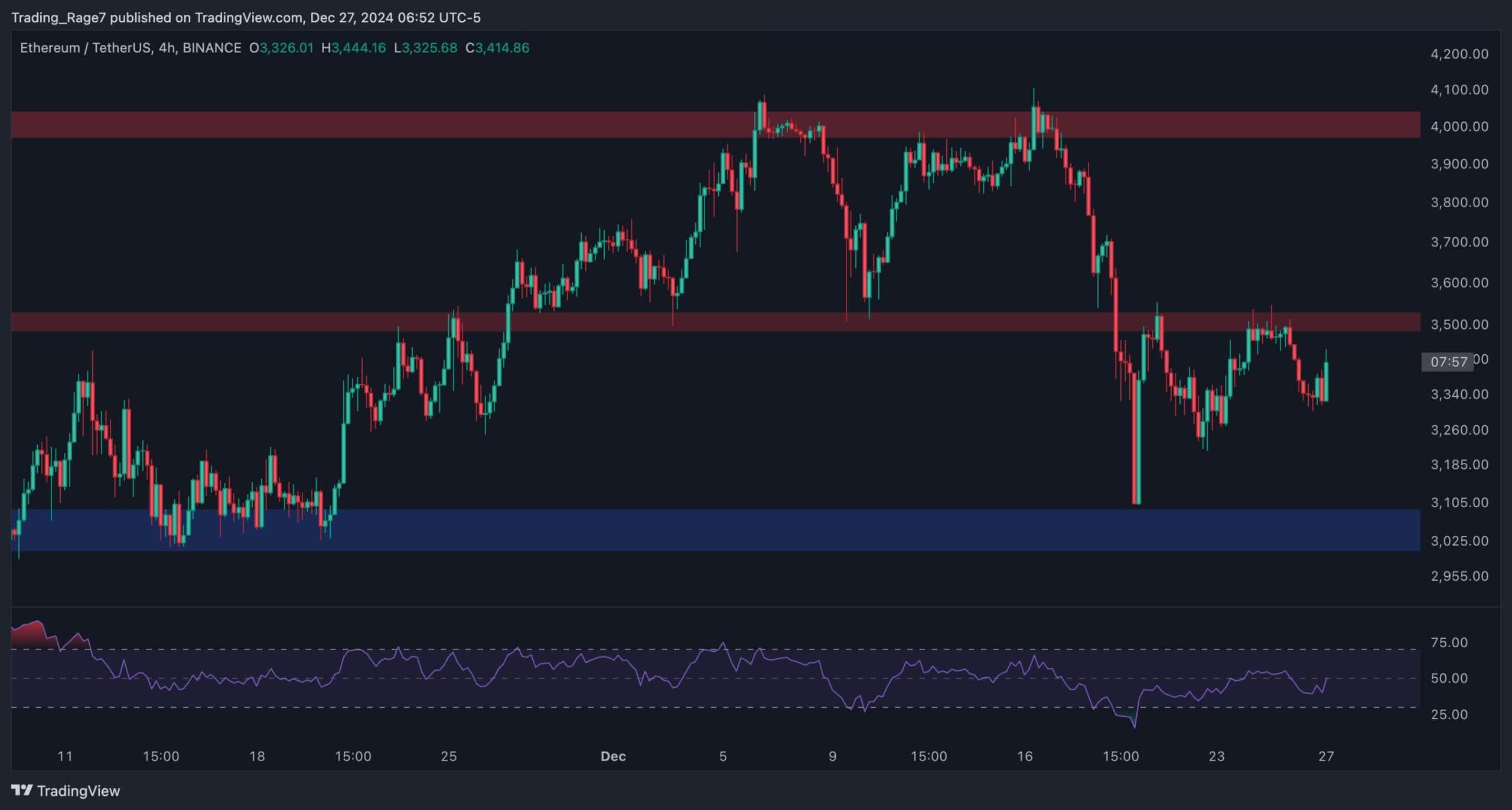Screen dimensions: 1512x810
Task: Click the 27 date on time axis
Action: [x=1326, y=756]
